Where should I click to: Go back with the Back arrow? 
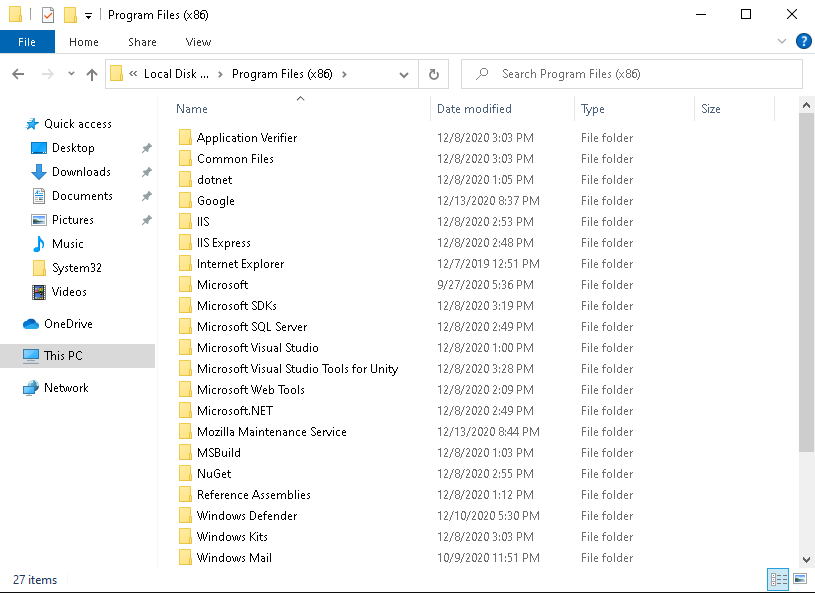coord(18,74)
